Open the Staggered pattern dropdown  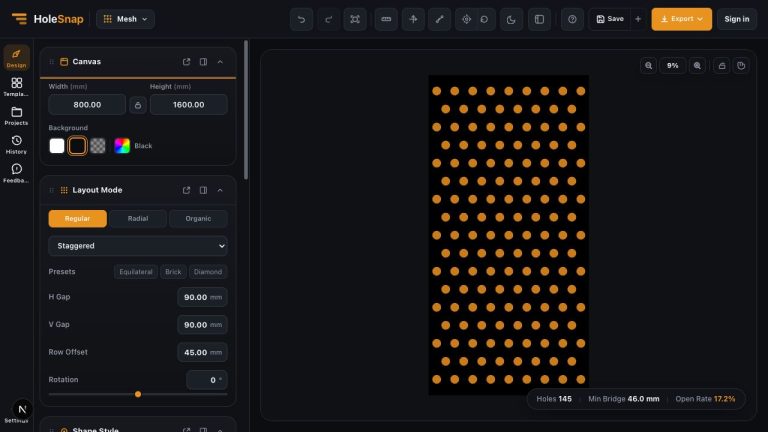138,246
